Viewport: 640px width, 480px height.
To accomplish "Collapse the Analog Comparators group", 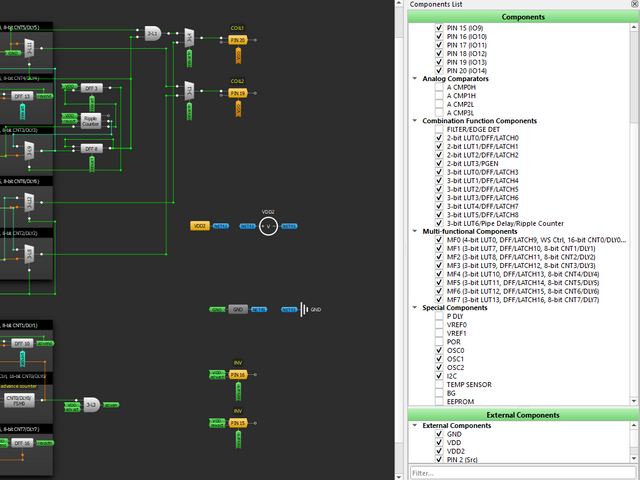I will tap(415, 78).
